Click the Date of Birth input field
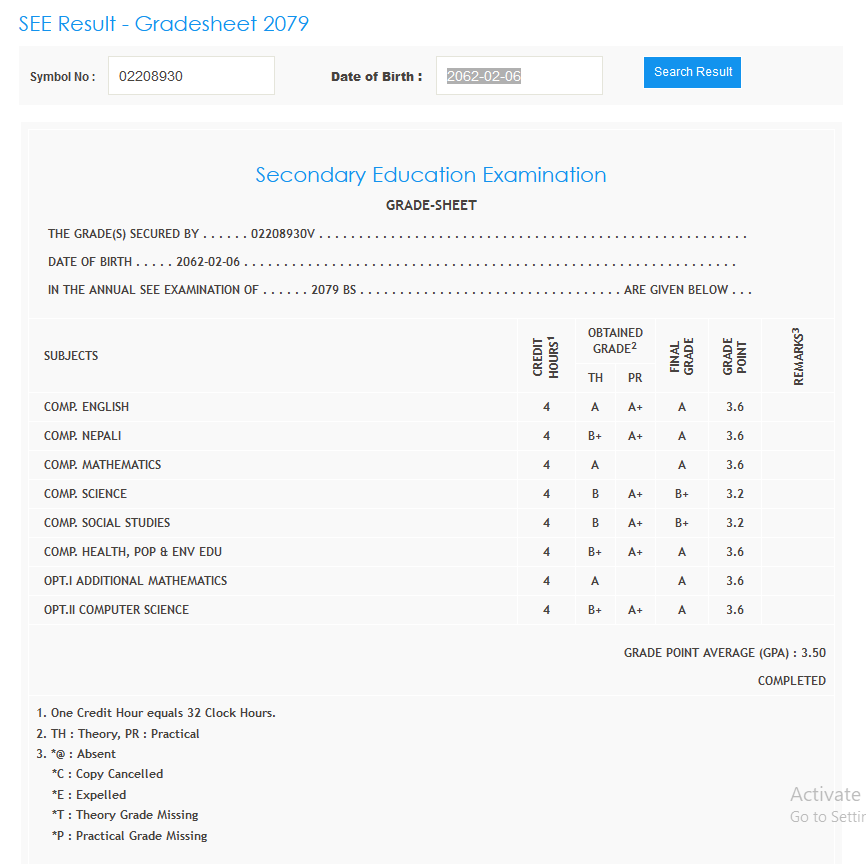This screenshot has width=866, height=864. (519, 76)
